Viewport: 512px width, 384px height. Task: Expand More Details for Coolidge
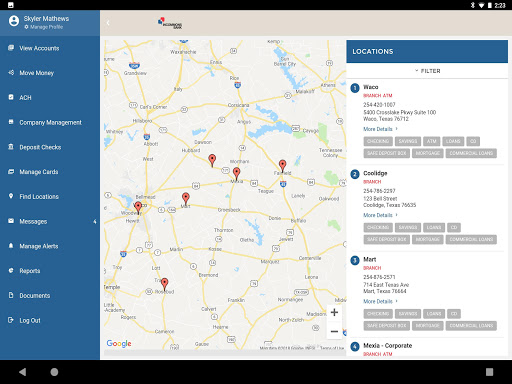point(380,215)
